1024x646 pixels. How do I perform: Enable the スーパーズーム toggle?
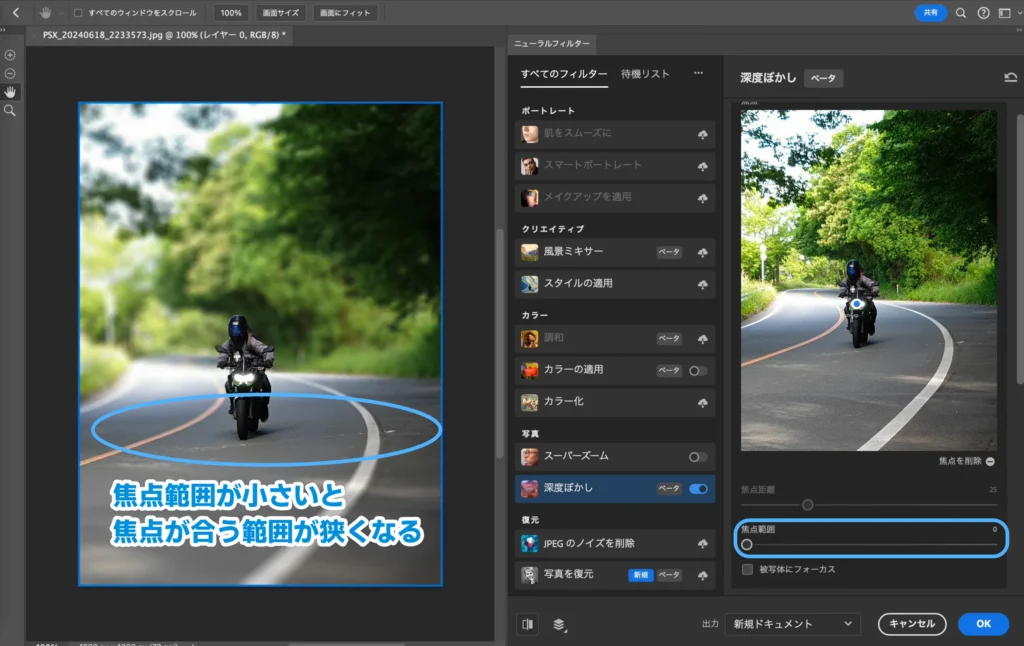(x=698, y=456)
